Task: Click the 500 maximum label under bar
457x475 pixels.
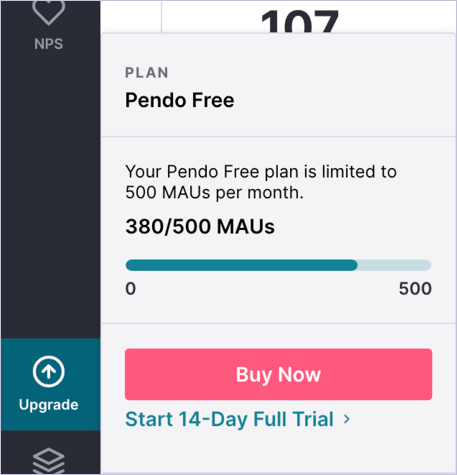Action: 415,289
